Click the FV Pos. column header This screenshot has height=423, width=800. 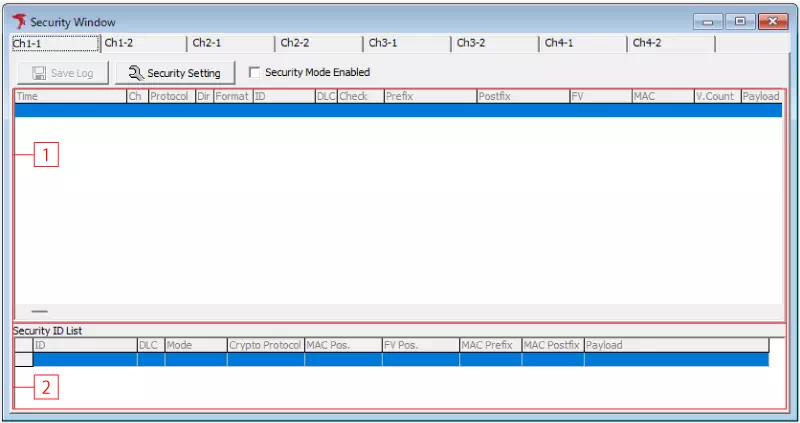(x=421, y=345)
